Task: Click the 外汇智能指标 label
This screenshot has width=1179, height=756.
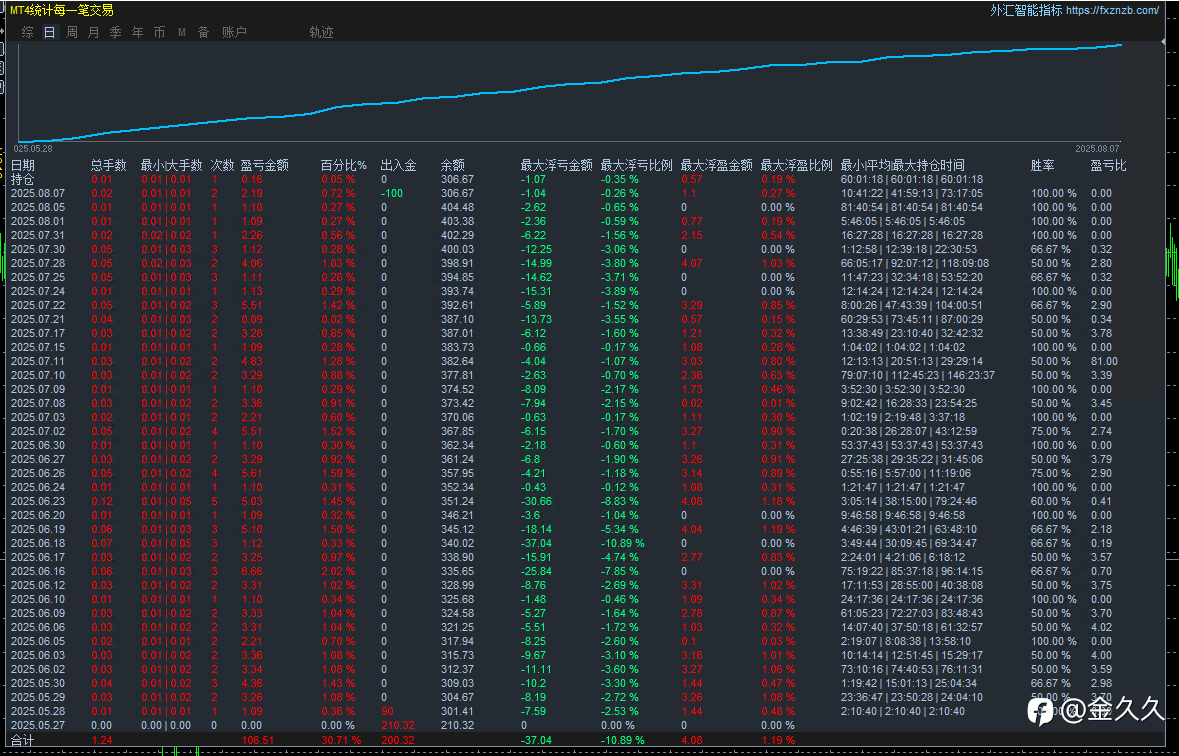Action: pyautogui.click(x=1026, y=10)
